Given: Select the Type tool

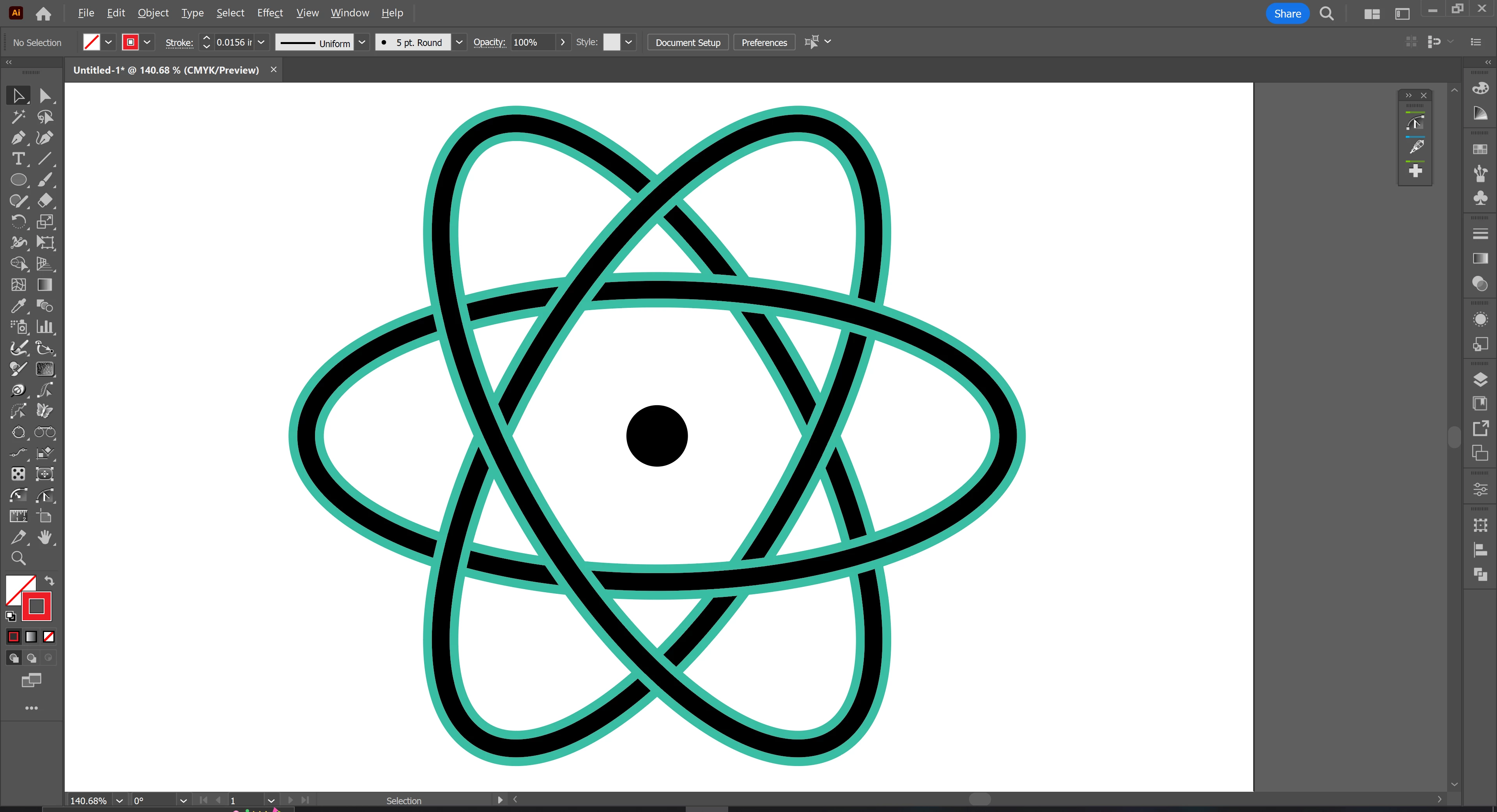Looking at the screenshot, I should point(18,159).
